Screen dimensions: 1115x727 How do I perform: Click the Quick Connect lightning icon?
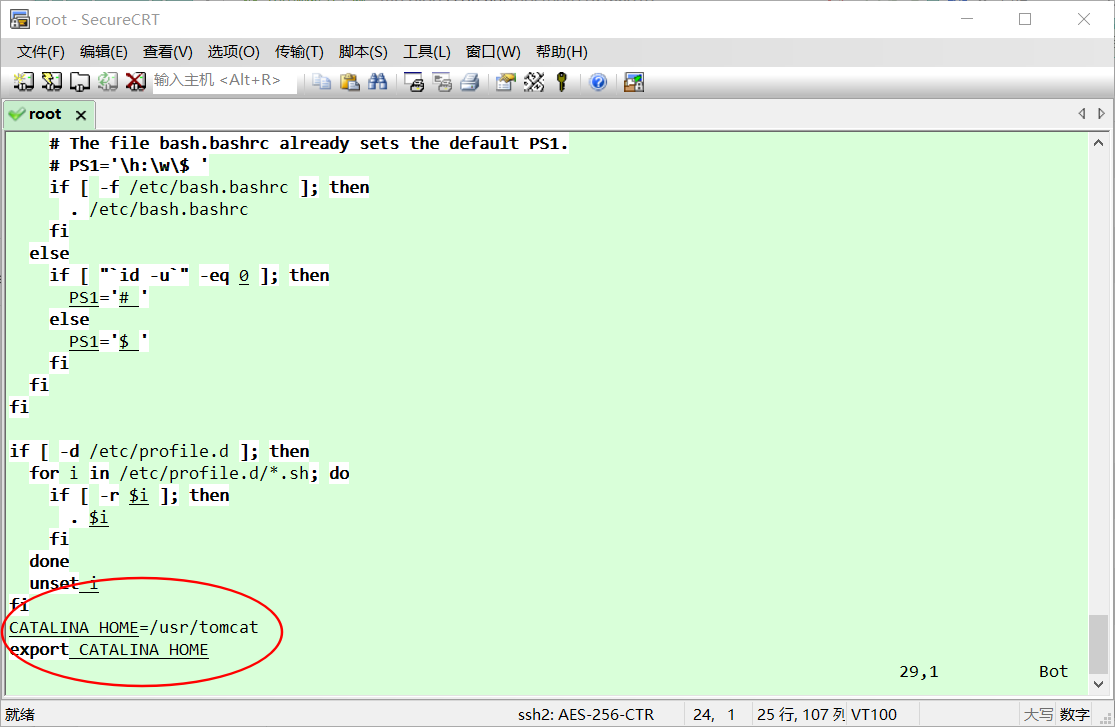tap(51, 82)
